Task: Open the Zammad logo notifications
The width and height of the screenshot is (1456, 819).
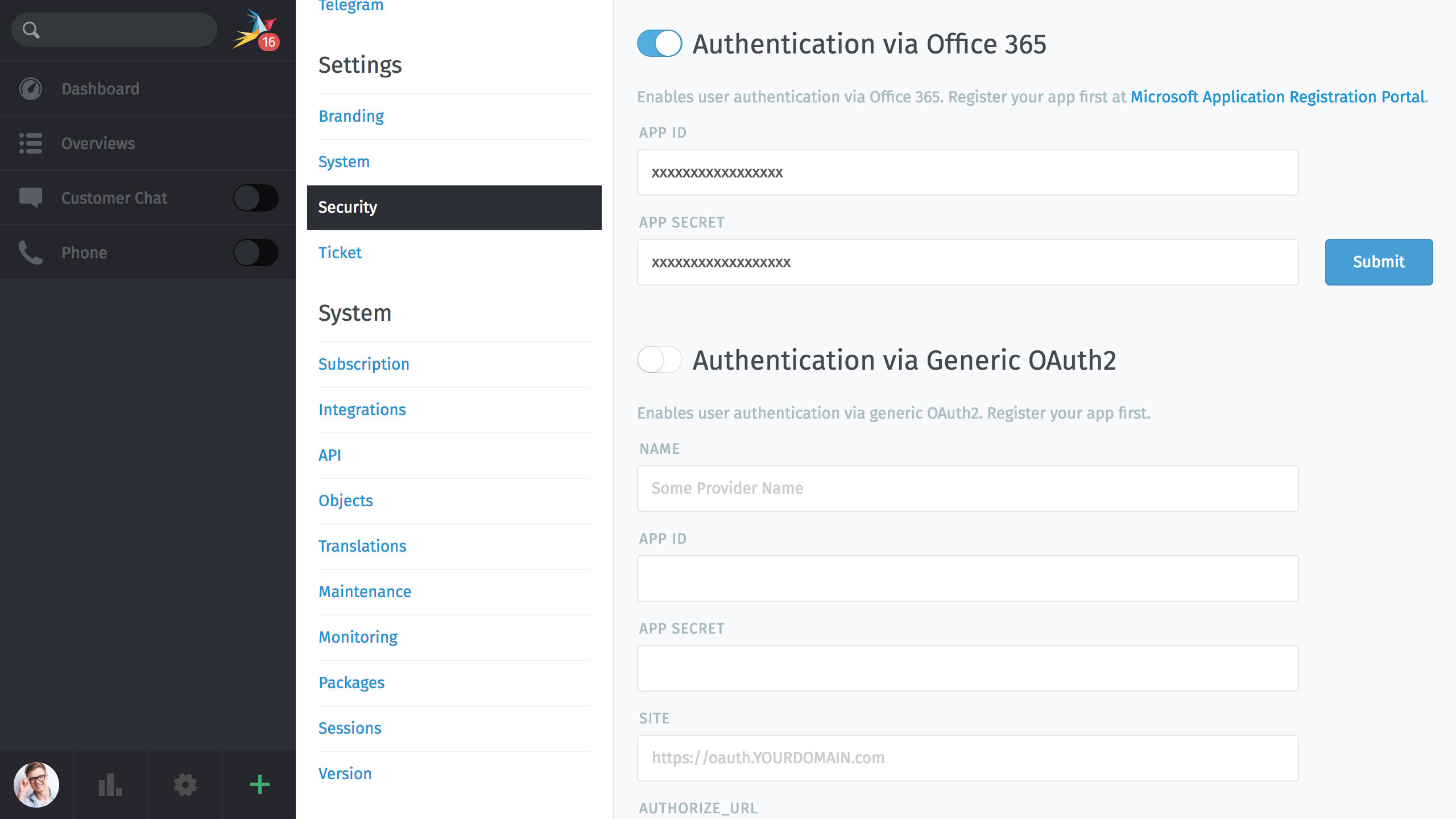Action: tap(255, 30)
